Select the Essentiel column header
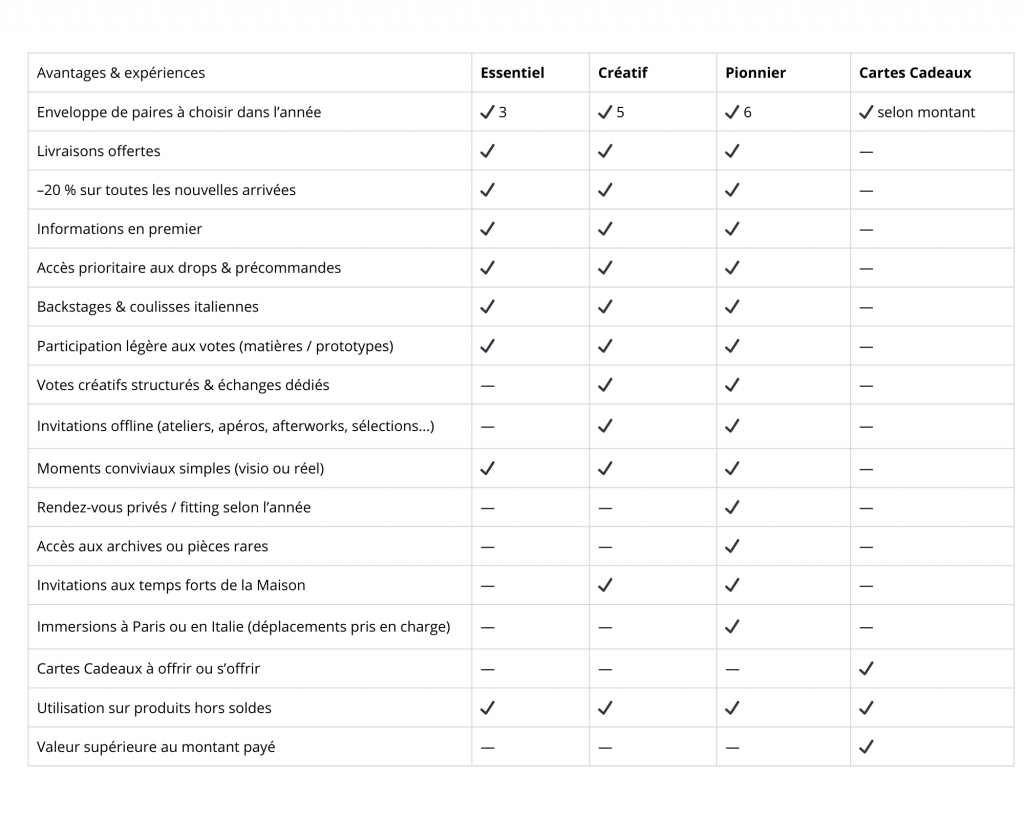 512,73
